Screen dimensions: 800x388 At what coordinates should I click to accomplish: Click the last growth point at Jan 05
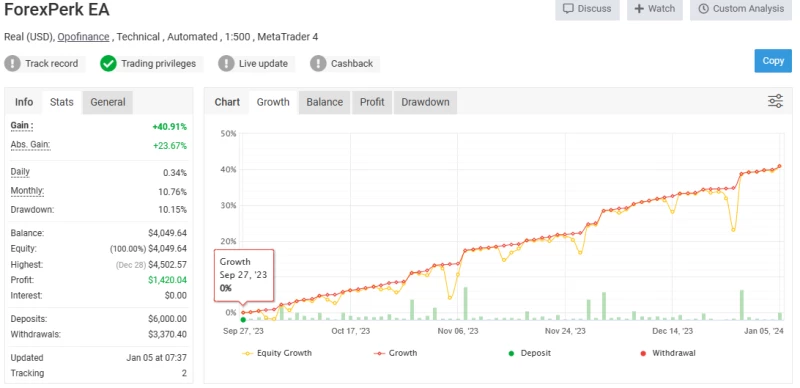point(780,166)
